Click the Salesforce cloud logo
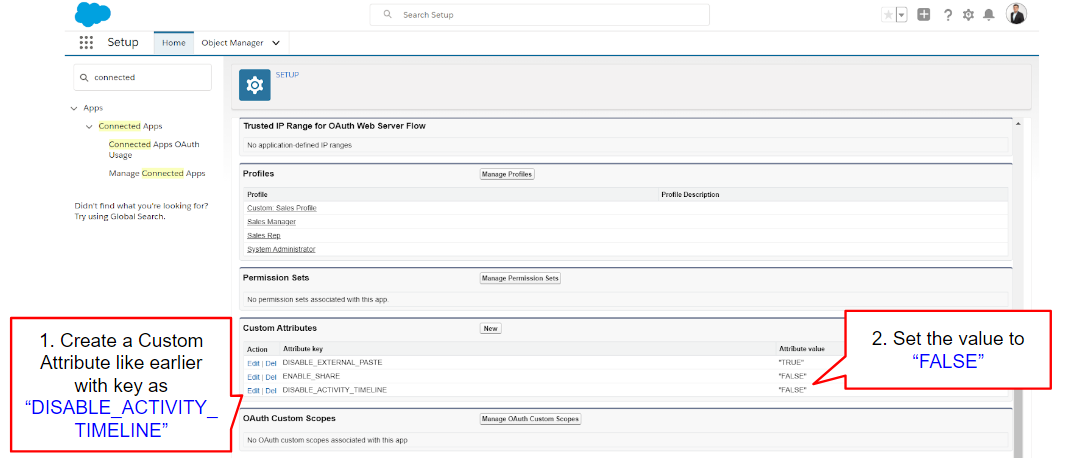1067x458 pixels. tap(93, 14)
